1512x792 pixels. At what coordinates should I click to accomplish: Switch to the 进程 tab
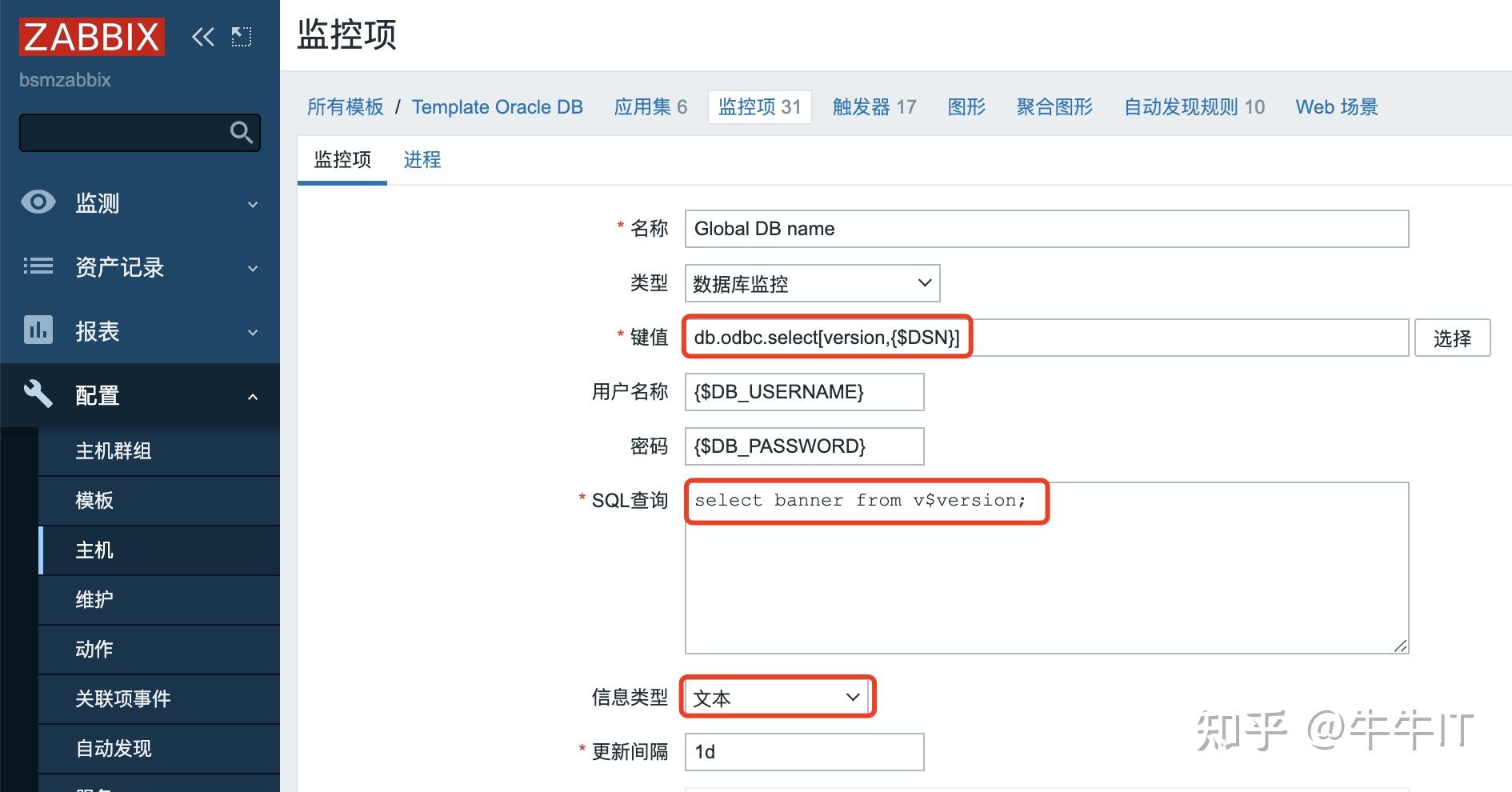tap(422, 160)
